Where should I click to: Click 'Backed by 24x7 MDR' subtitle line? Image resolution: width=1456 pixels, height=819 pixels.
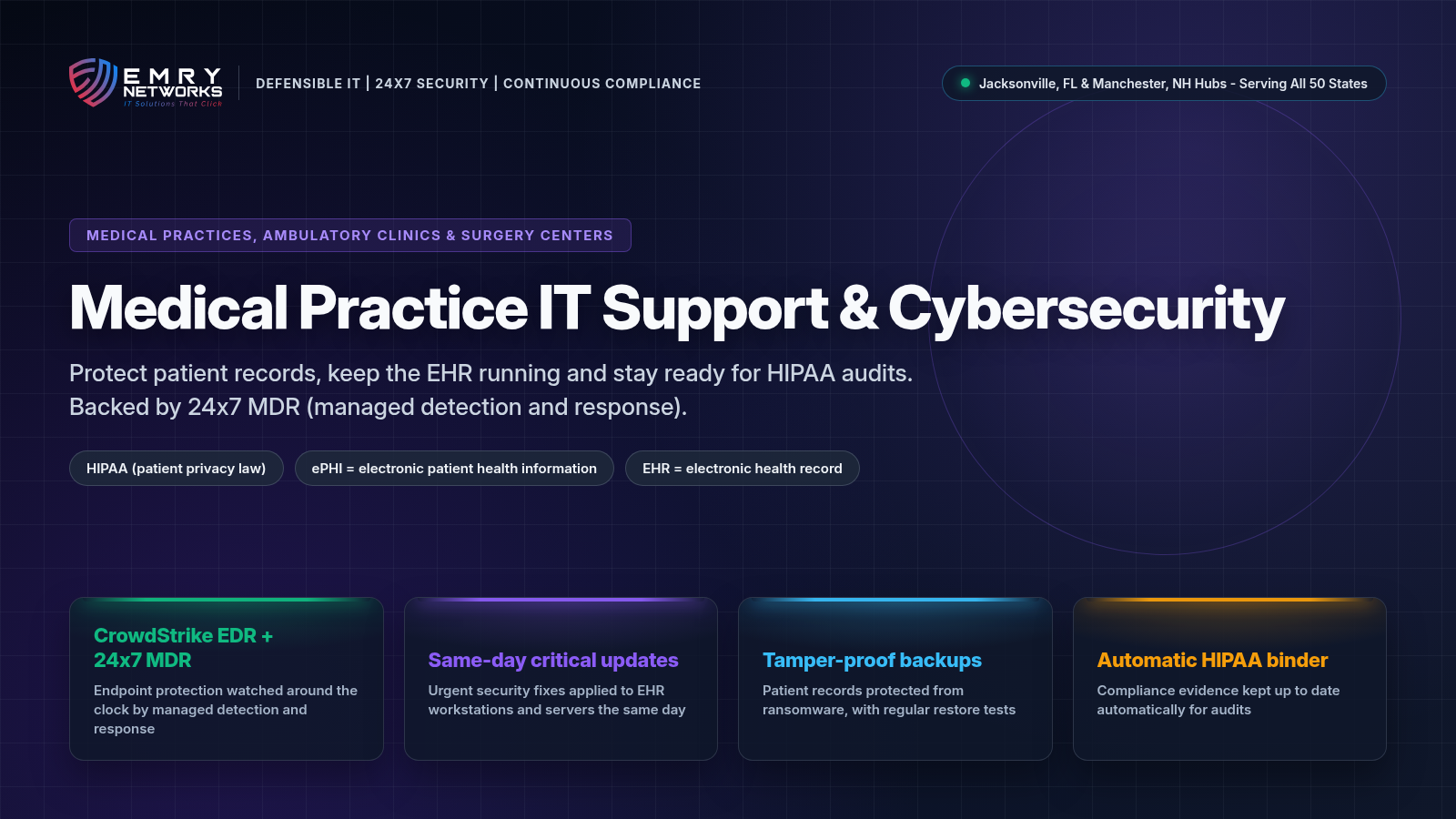[378, 407]
